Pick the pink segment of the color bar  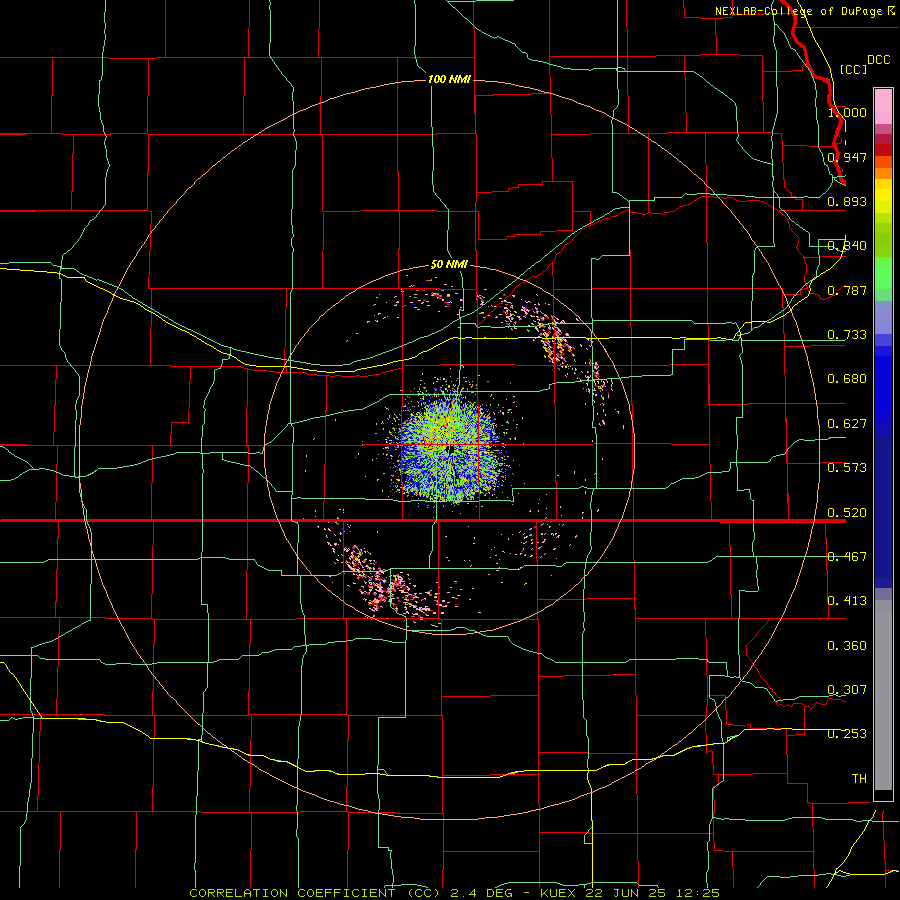point(883,107)
